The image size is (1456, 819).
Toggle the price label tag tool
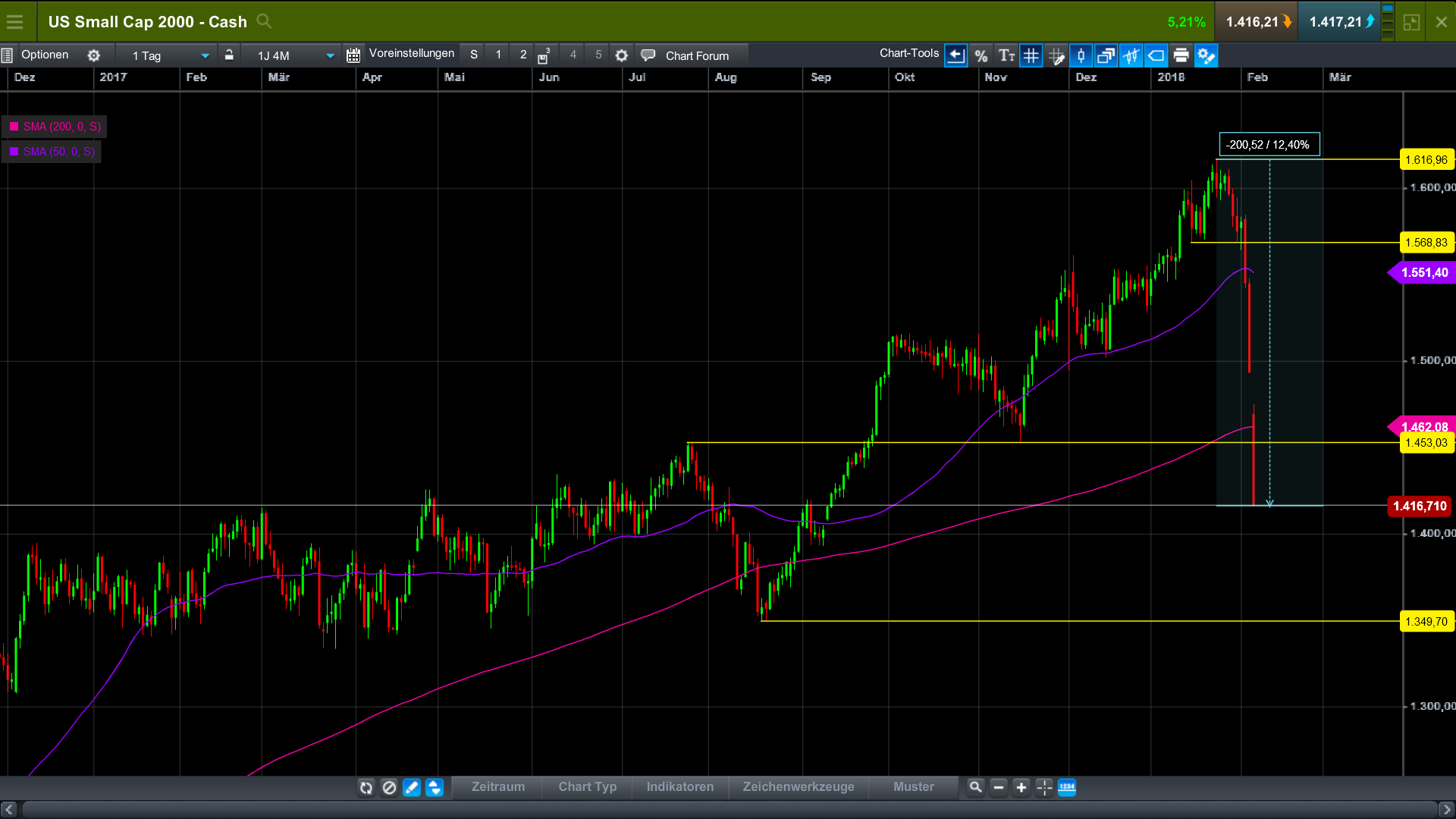(x=1156, y=55)
